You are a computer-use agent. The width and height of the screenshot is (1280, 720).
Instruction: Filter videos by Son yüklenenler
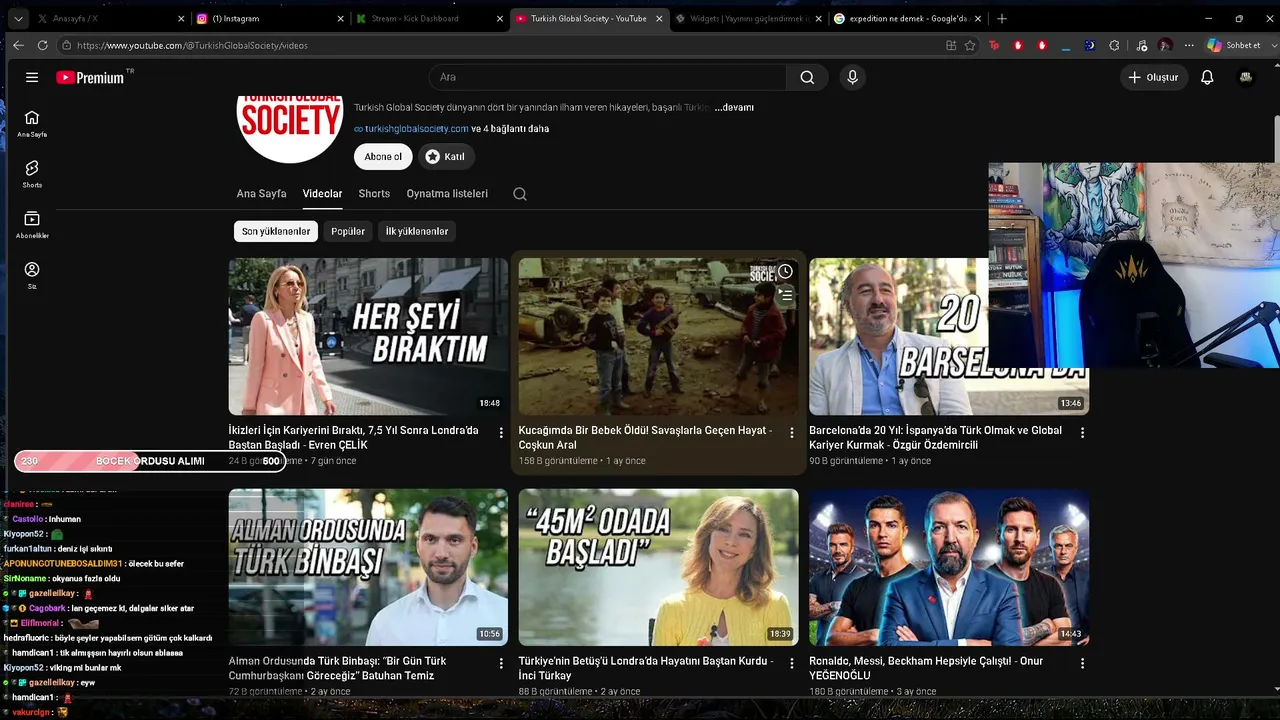coord(276,231)
